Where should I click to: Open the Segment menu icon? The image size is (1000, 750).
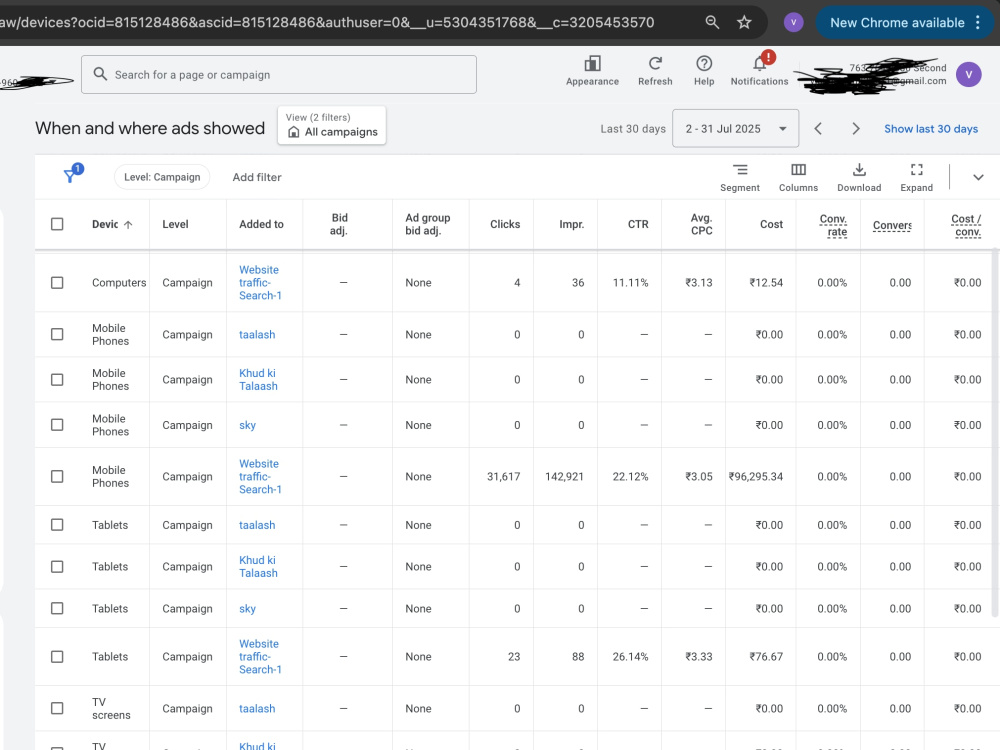(740, 170)
